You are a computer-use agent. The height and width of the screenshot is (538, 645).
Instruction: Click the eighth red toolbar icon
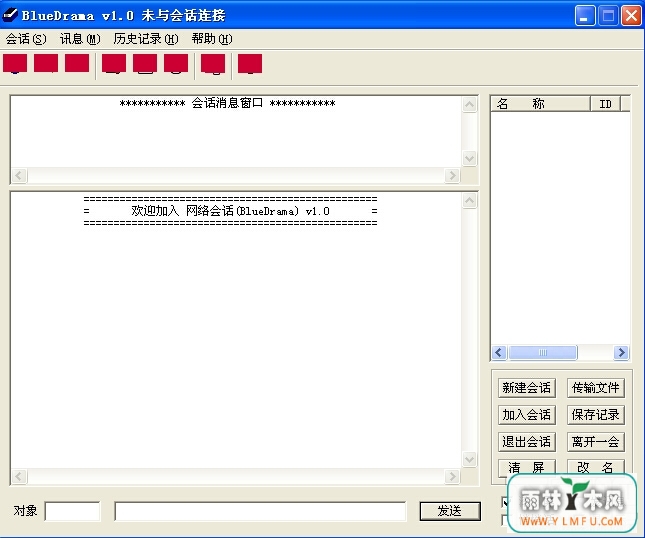[250, 64]
